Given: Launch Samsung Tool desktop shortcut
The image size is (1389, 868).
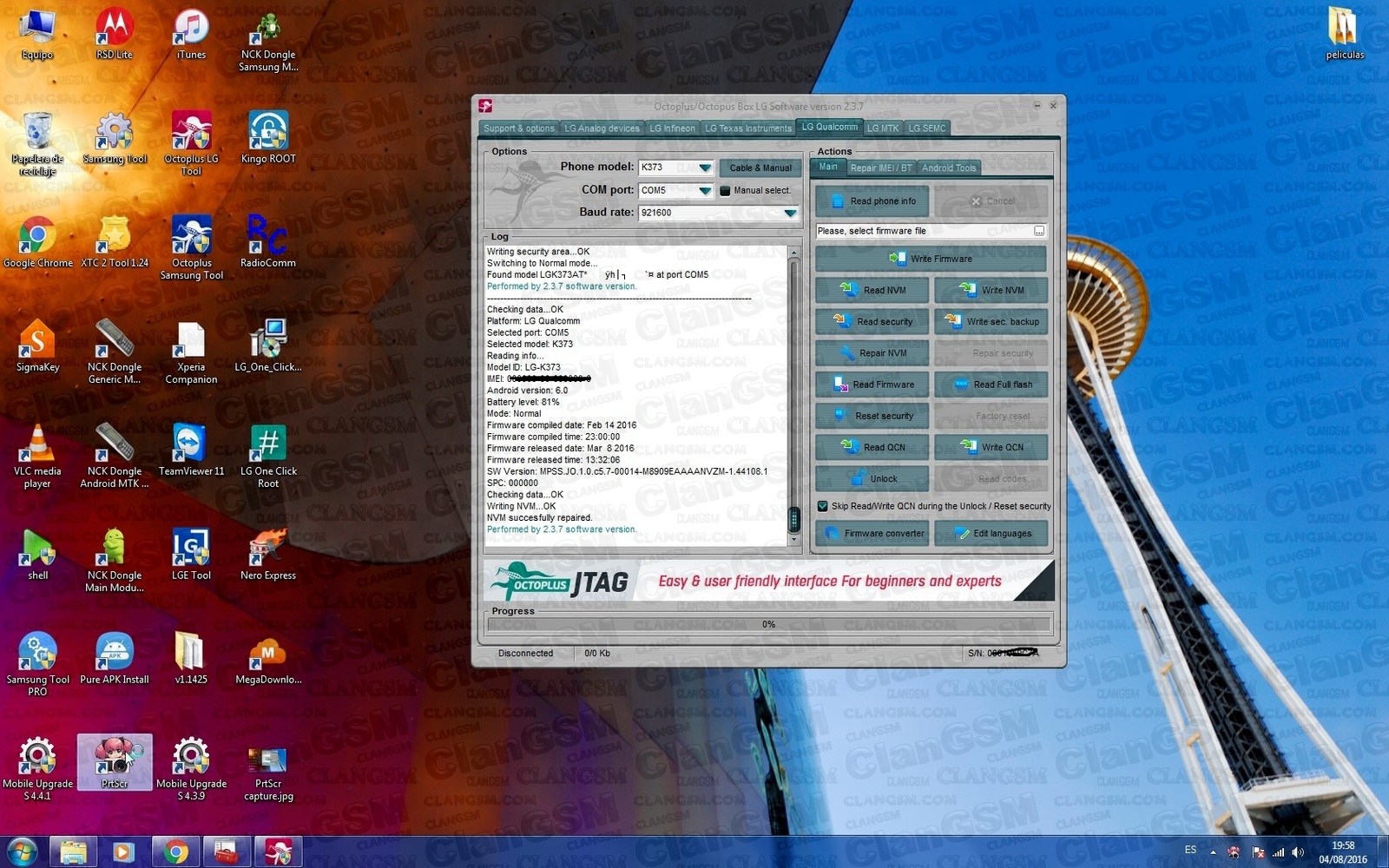Looking at the screenshot, I should 114,139.
